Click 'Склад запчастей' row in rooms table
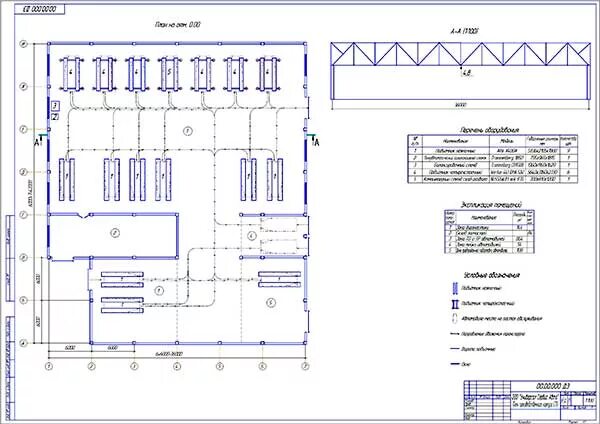 (489, 233)
